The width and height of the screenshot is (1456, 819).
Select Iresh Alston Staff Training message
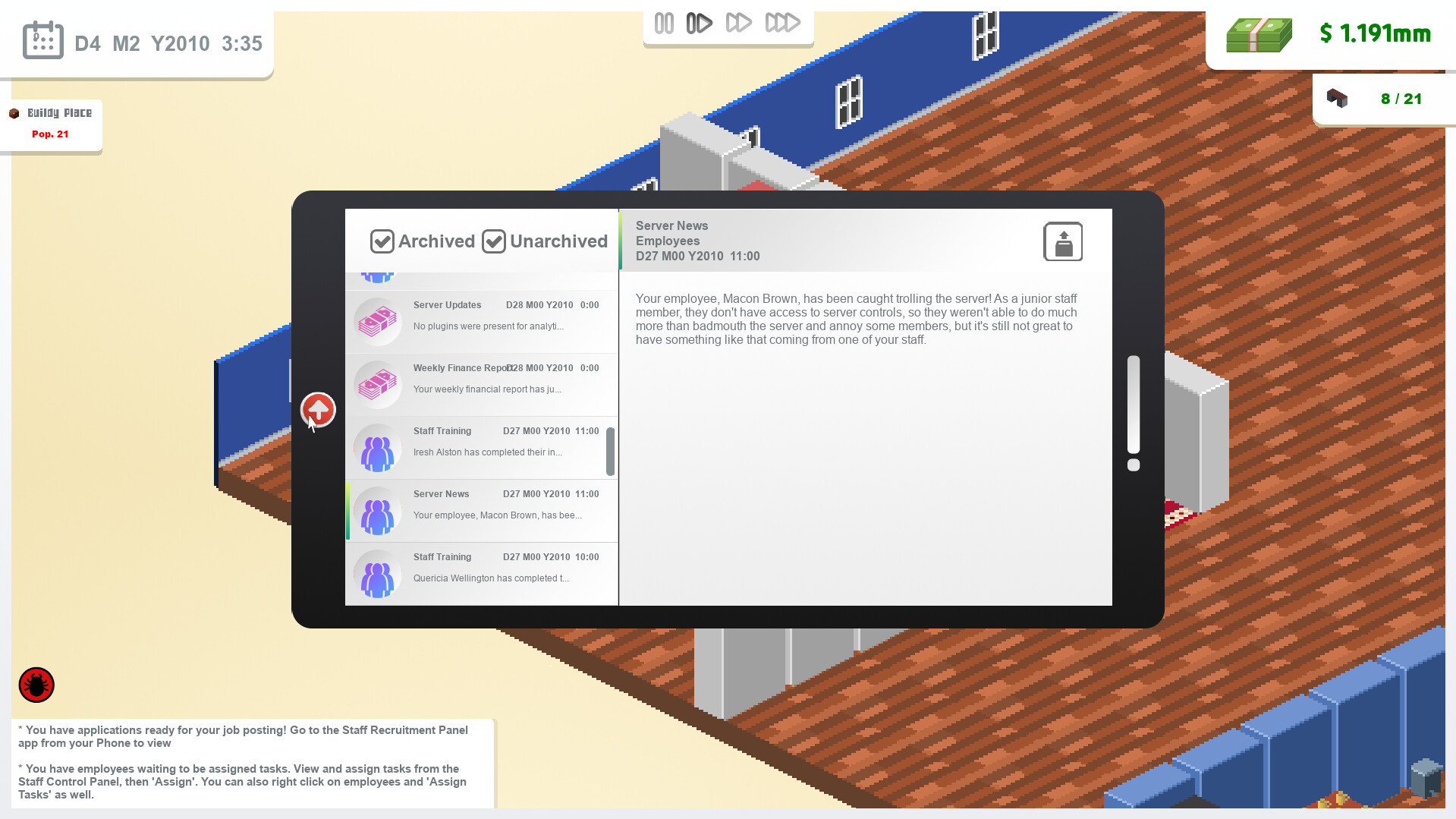482,448
